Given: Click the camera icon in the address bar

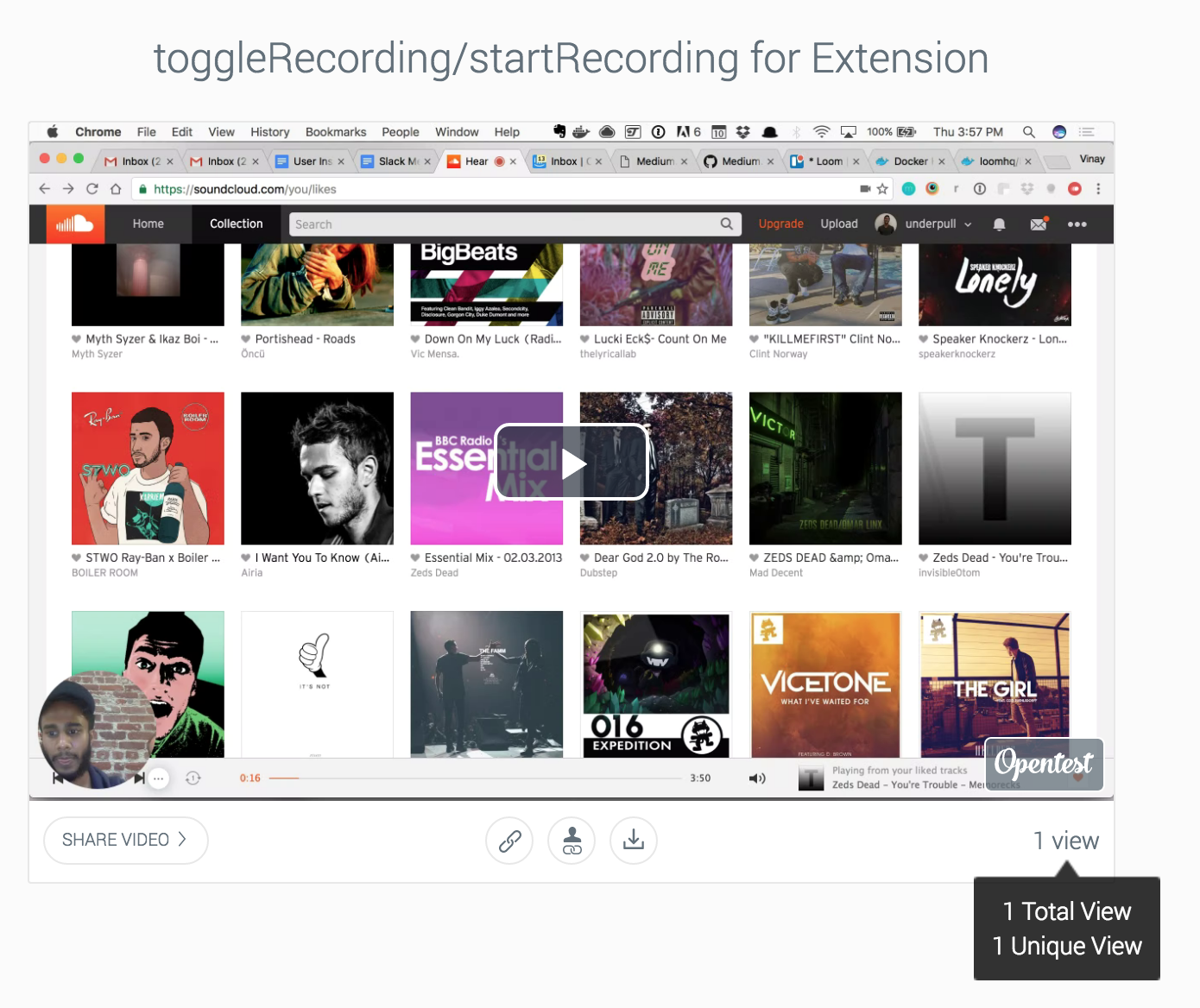Looking at the screenshot, I should coord(865,188).
